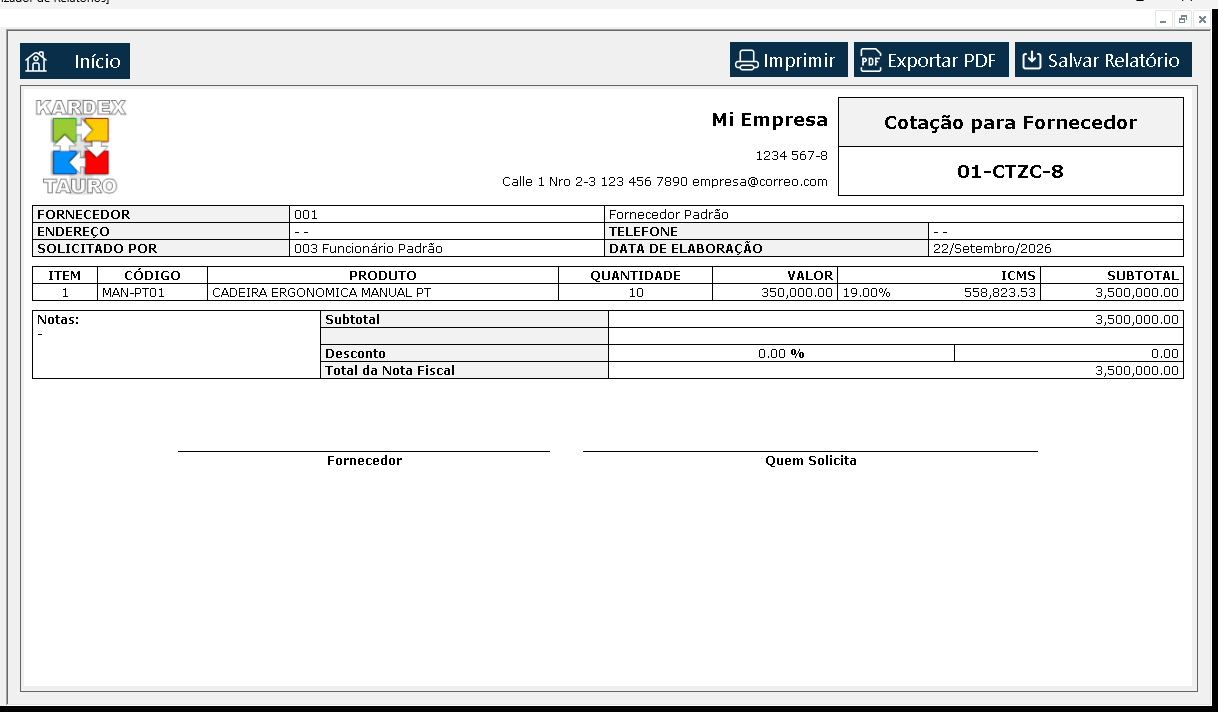Click the unit value 350,000.00
Image resolution: width=1218 pixels, height=712 pixels.
pos(797,293)
